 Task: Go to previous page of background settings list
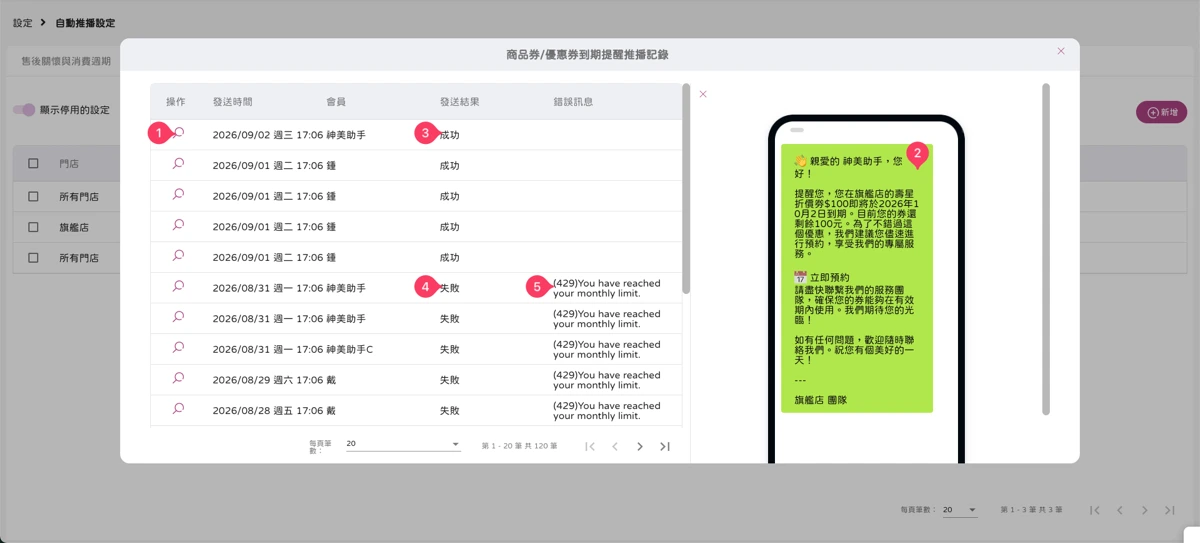1120,510
